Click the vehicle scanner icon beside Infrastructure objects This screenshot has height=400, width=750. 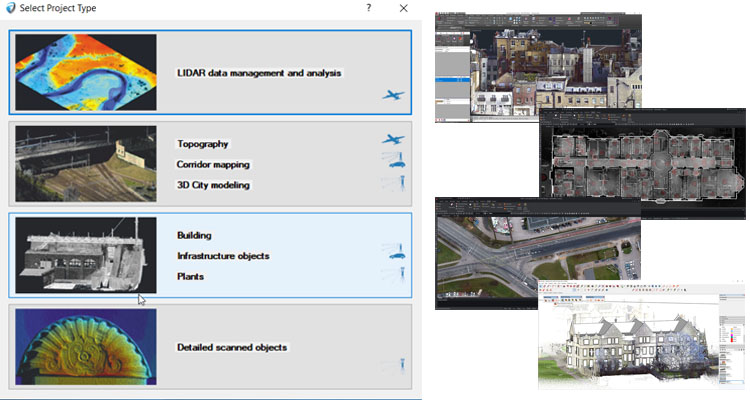click(396, 254)
